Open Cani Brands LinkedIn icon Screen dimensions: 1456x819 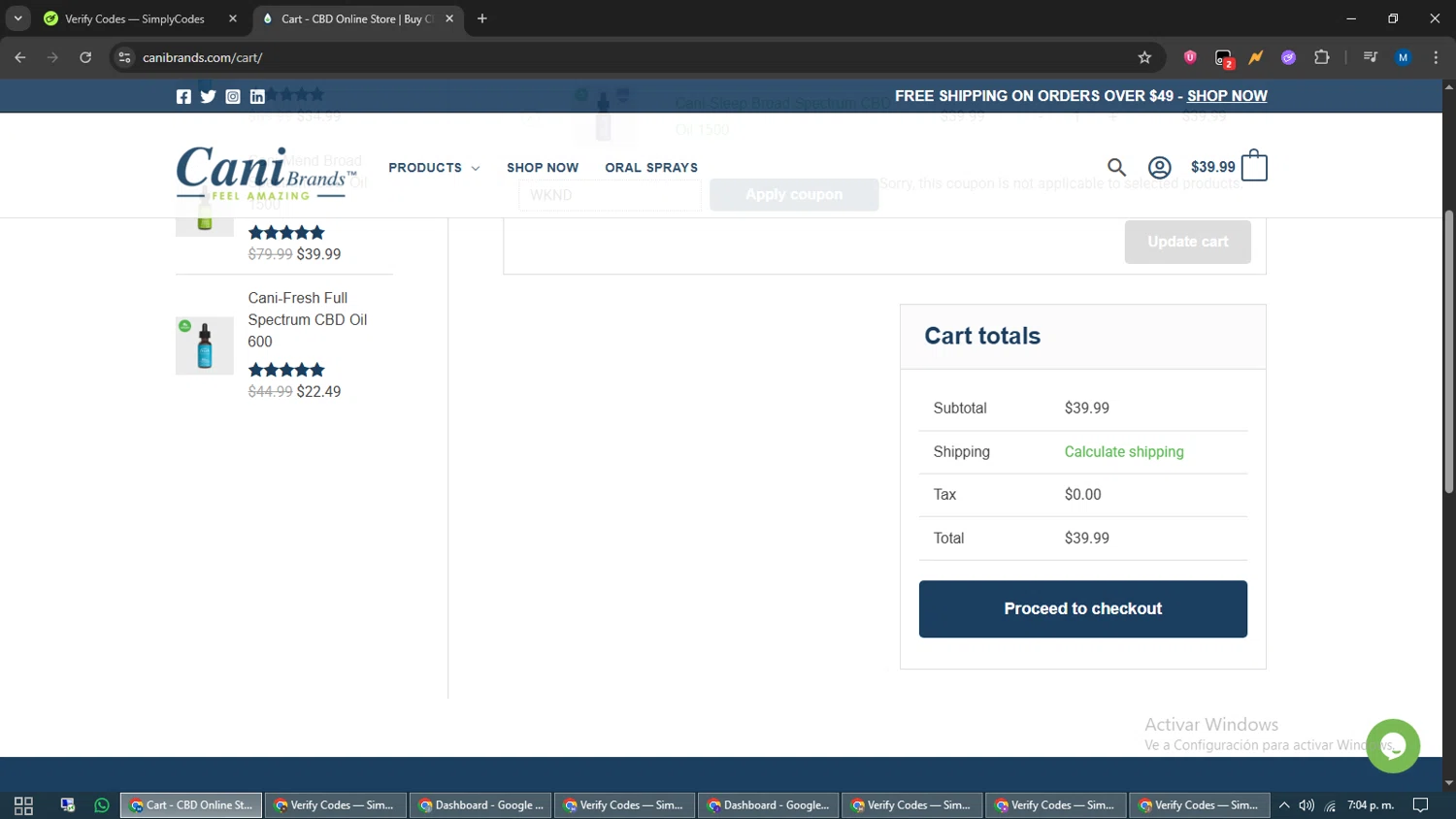click(x=257, y=96)
